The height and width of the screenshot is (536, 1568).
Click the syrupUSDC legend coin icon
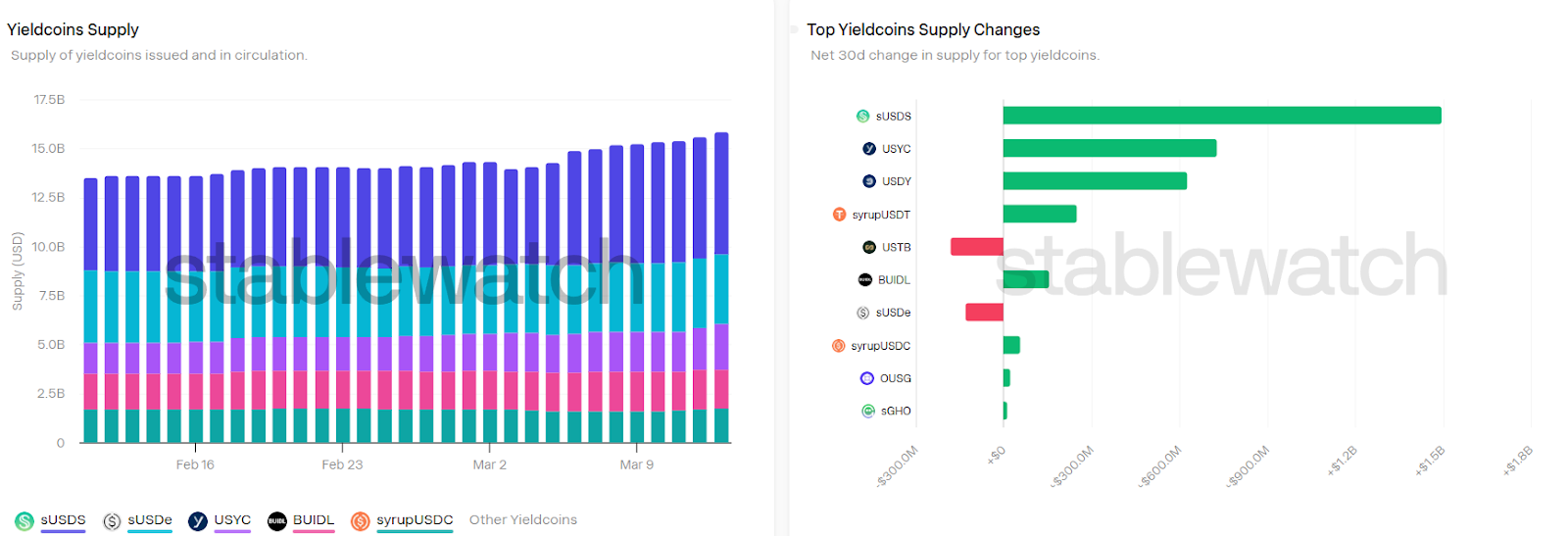(361, 521)
